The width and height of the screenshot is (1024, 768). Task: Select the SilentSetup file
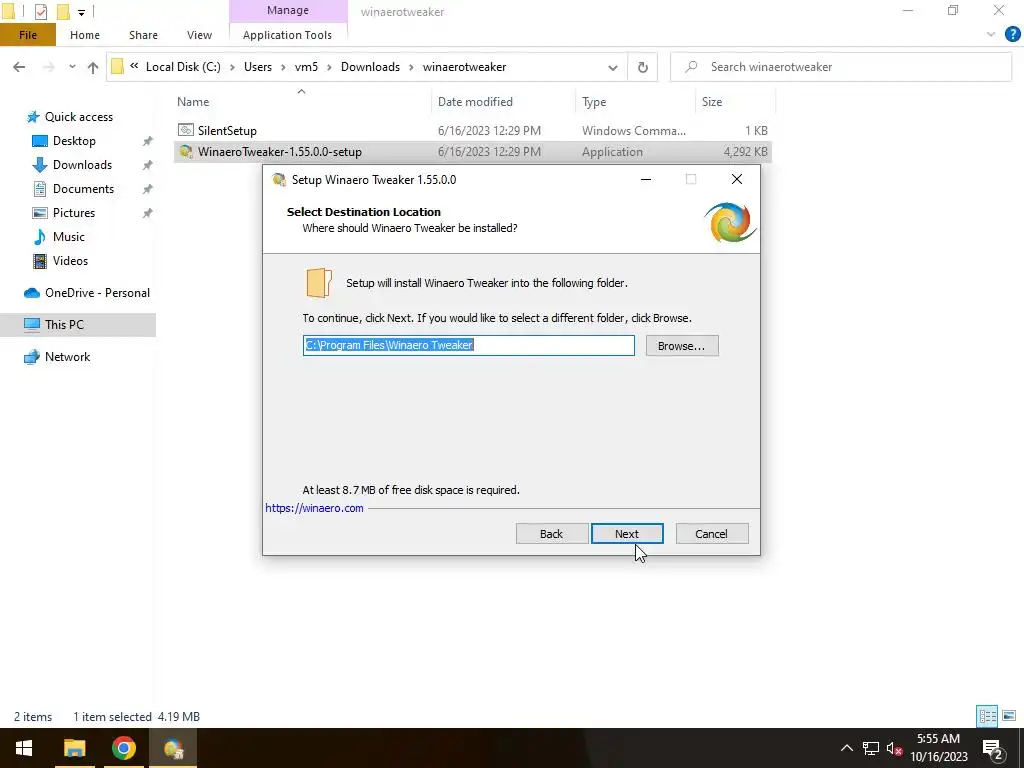tap(472, 131)
